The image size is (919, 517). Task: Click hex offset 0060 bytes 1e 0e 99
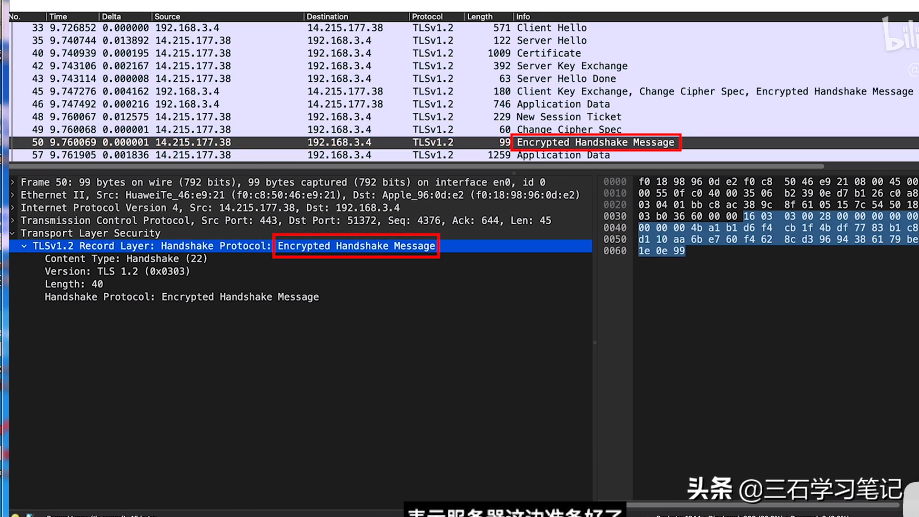[x=661, y=251]
